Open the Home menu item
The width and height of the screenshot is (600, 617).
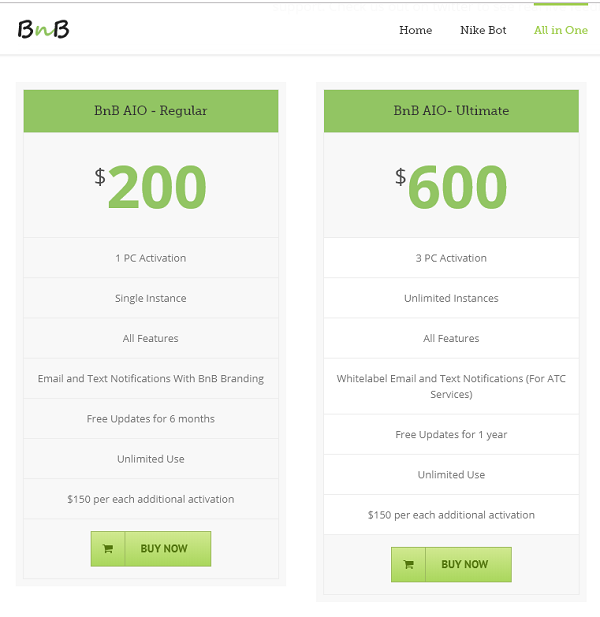[x=415, y=30]
